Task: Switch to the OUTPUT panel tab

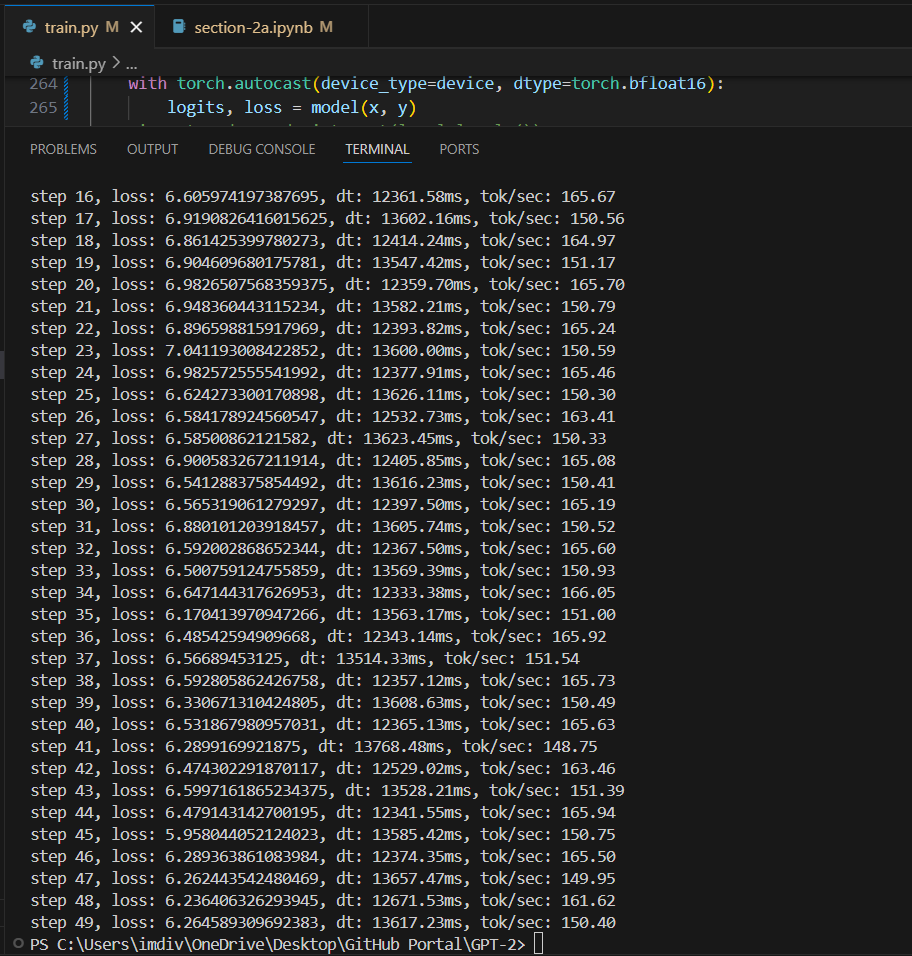Action: pos(152,149)
